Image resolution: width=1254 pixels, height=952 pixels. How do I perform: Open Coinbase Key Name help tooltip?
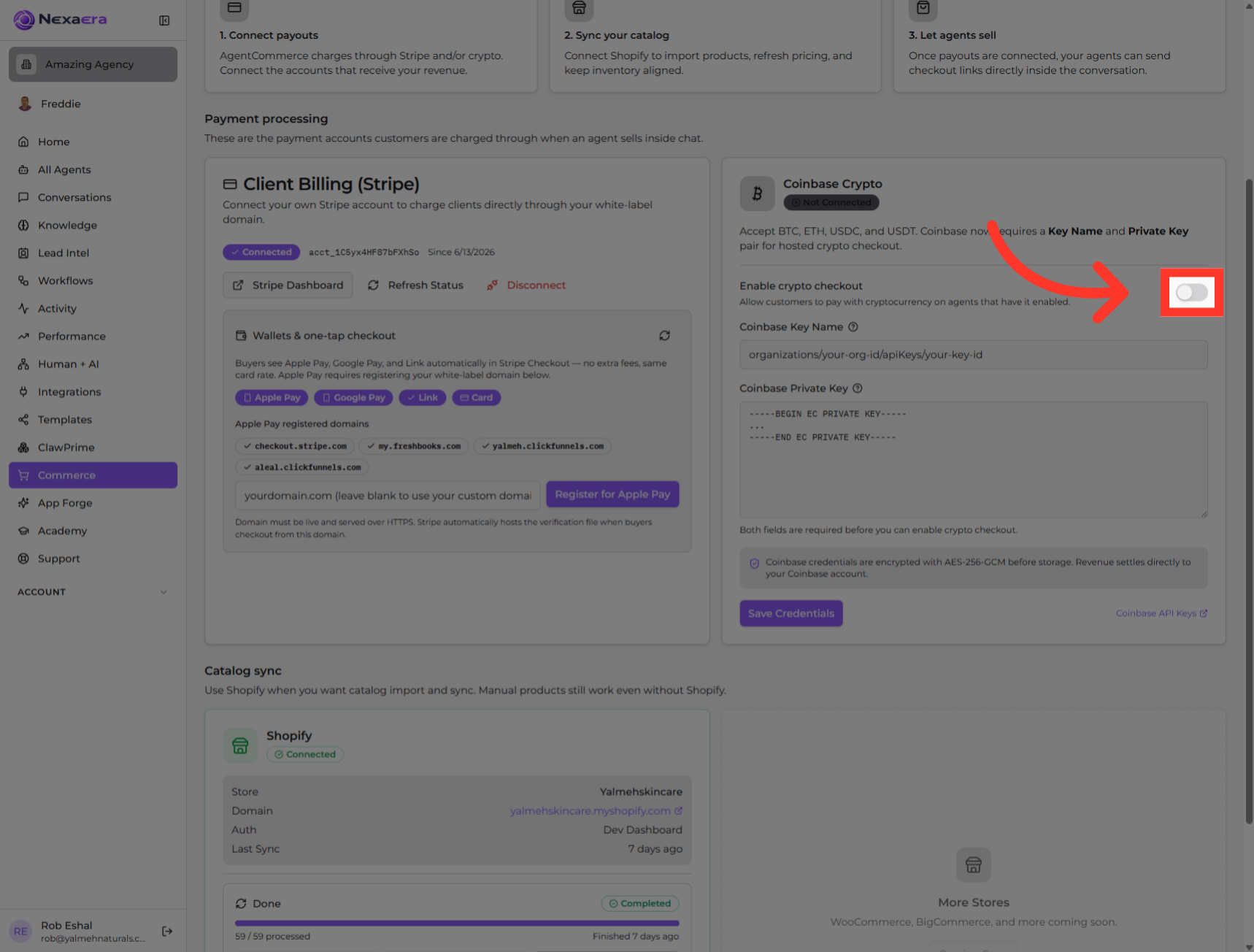[853, 327]
